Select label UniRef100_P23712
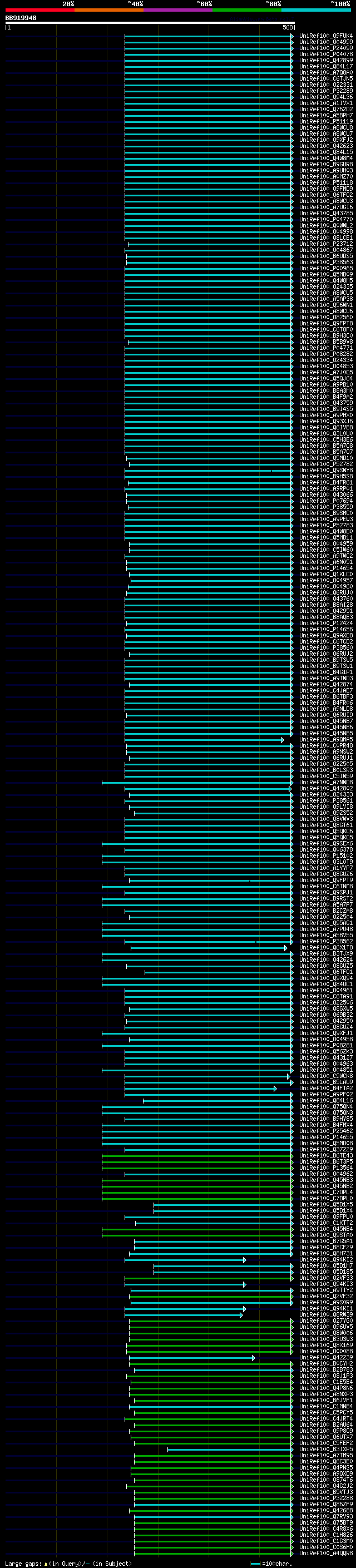The height and width of the screenshot is (1568, 356). (x=326, y=244)
